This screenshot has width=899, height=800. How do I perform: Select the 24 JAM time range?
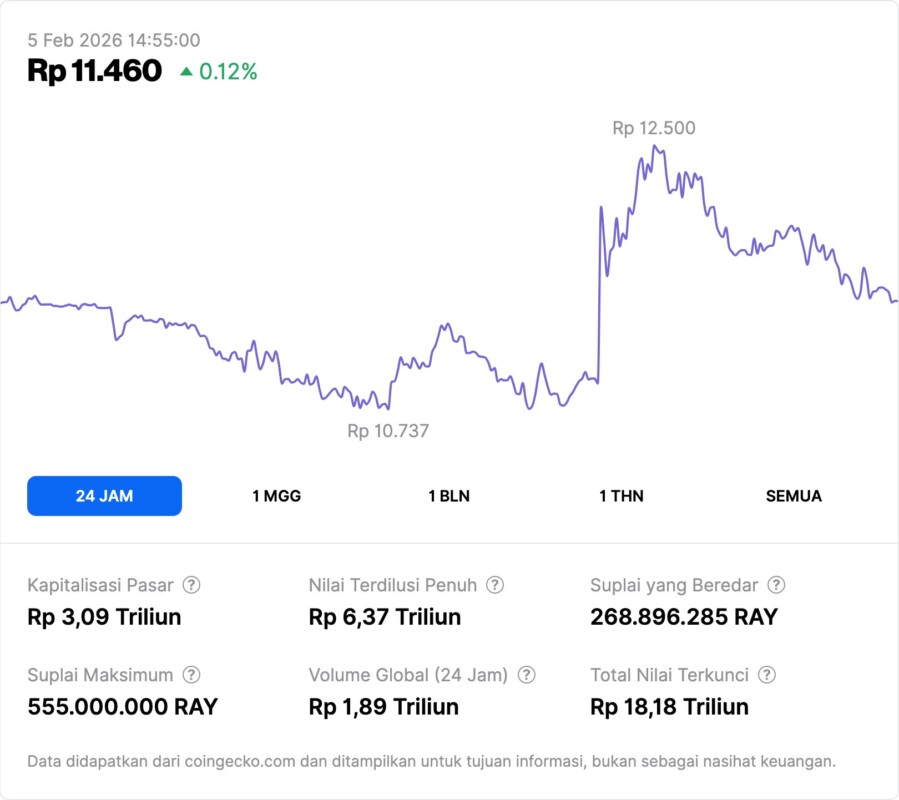pyautogui.click(x=104, y=496)
